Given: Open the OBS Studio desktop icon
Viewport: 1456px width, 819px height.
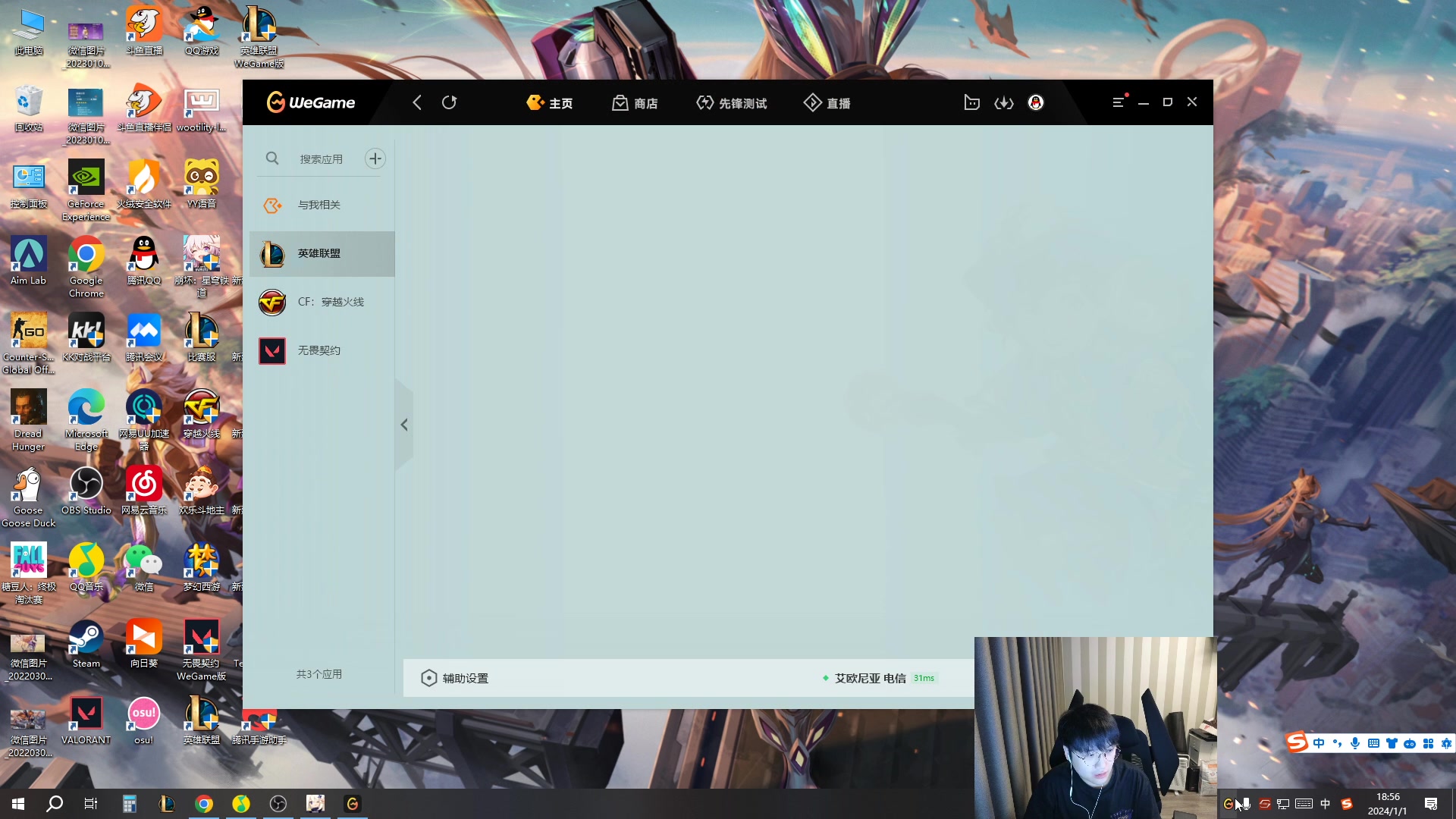Looking at the screenshot, I should click(x=86, y=491).
